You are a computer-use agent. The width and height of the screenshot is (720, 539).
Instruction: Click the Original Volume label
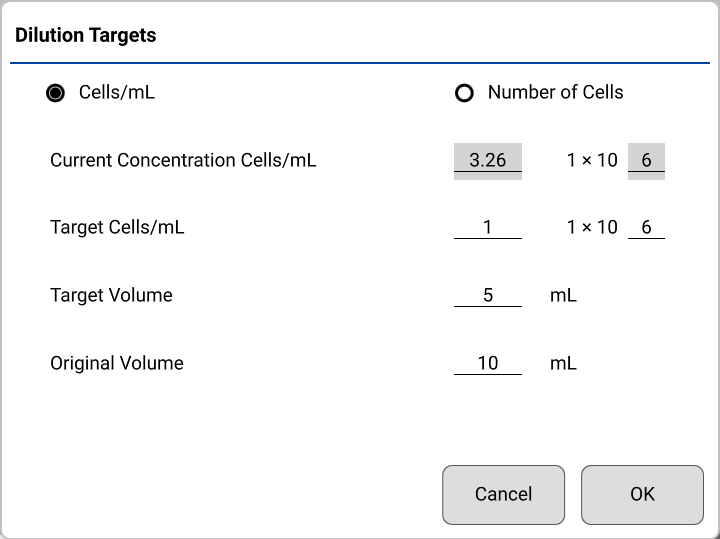117,363
